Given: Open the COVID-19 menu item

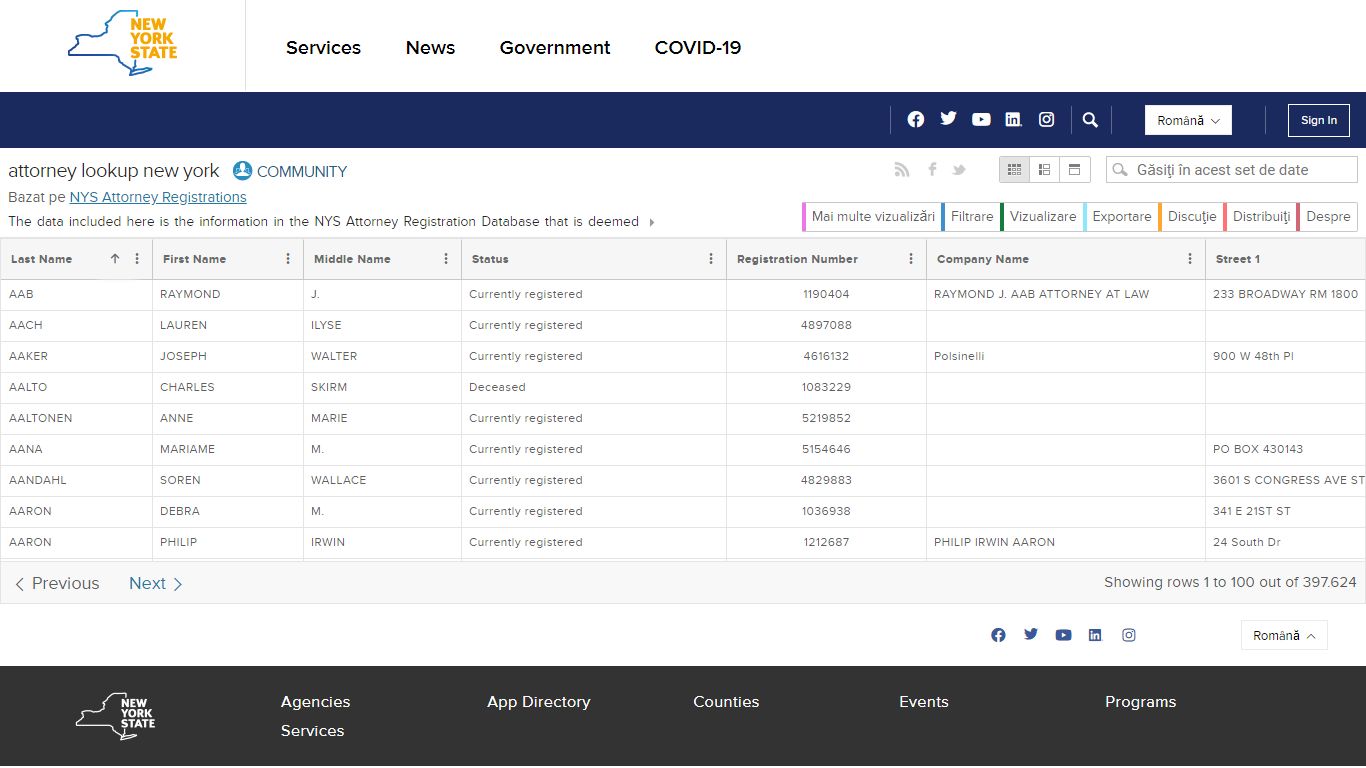Looking at the screenshot, I should click(698, 47).
